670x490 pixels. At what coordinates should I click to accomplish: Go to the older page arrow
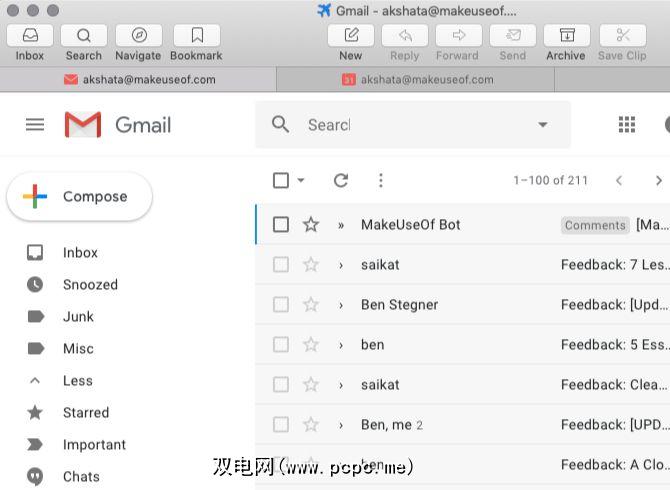pyautogui.click(x=658, y=180)
